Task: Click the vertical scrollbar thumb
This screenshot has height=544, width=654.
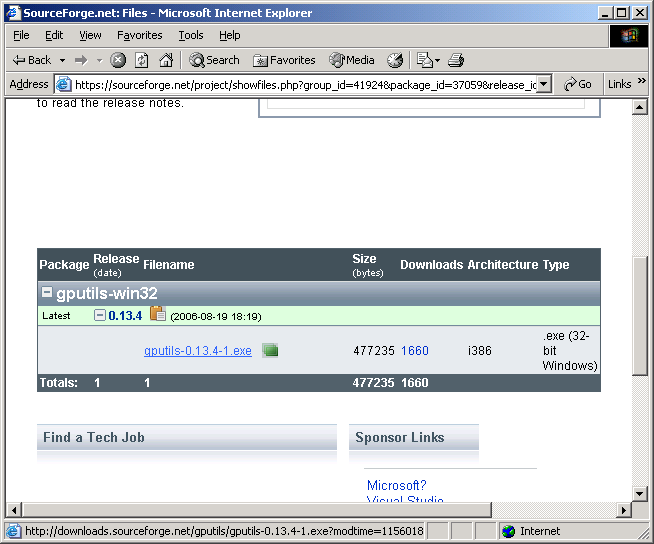Action: pos(639,316)
